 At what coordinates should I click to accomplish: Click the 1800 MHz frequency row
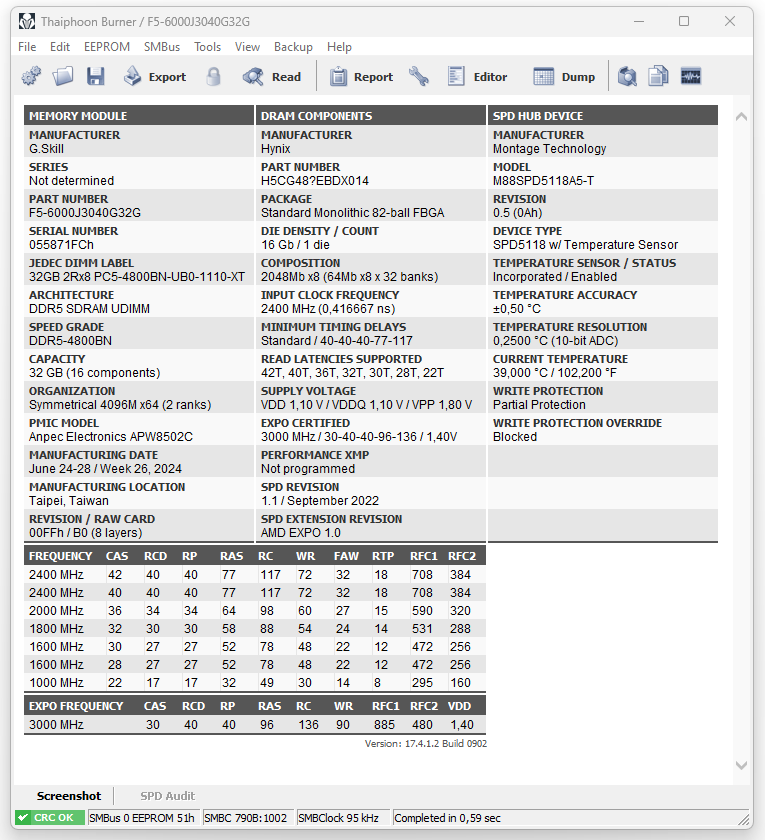pos(254,628)
